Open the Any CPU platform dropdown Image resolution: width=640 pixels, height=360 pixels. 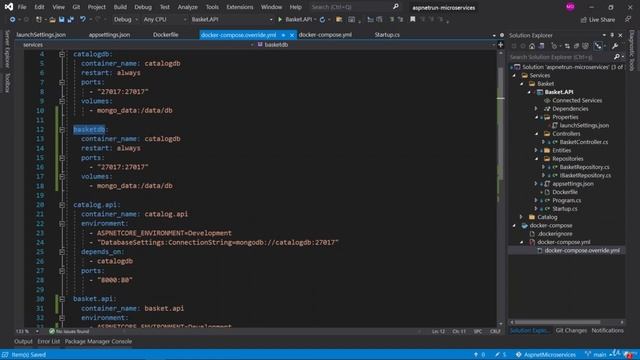click(x=164, y=20)
